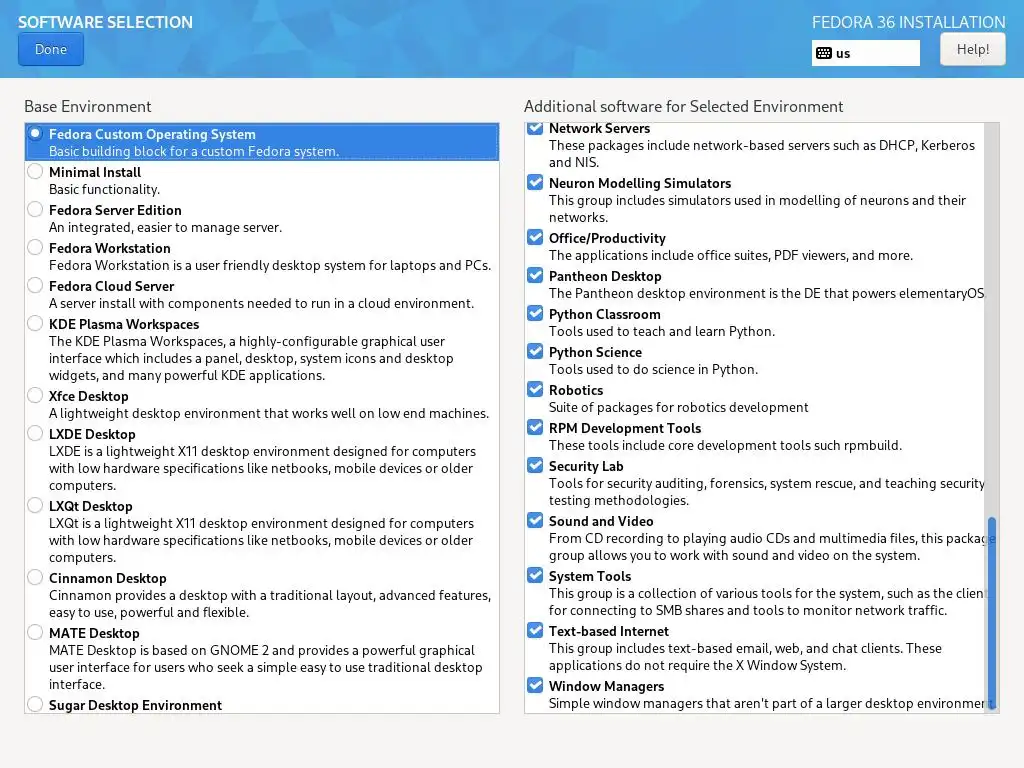1024x768 pixels.
Task: Uncheck the Window Managers checkbox
Action: pyautogui.click(x=535, y=685)
